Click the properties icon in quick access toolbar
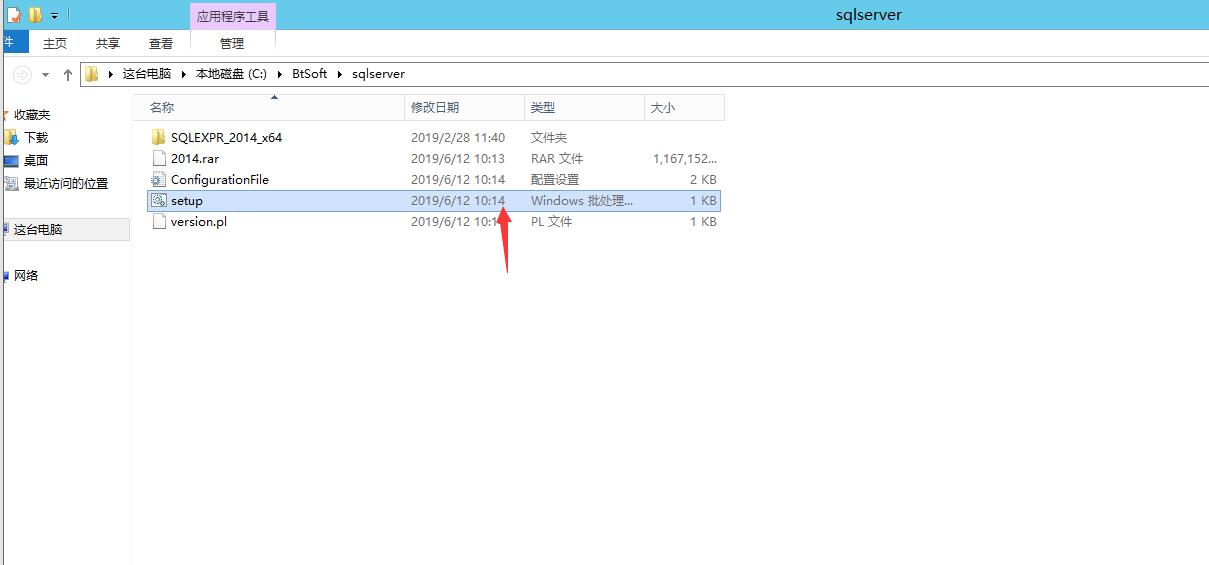The image size is (1209, 565). tap(14, 15)
